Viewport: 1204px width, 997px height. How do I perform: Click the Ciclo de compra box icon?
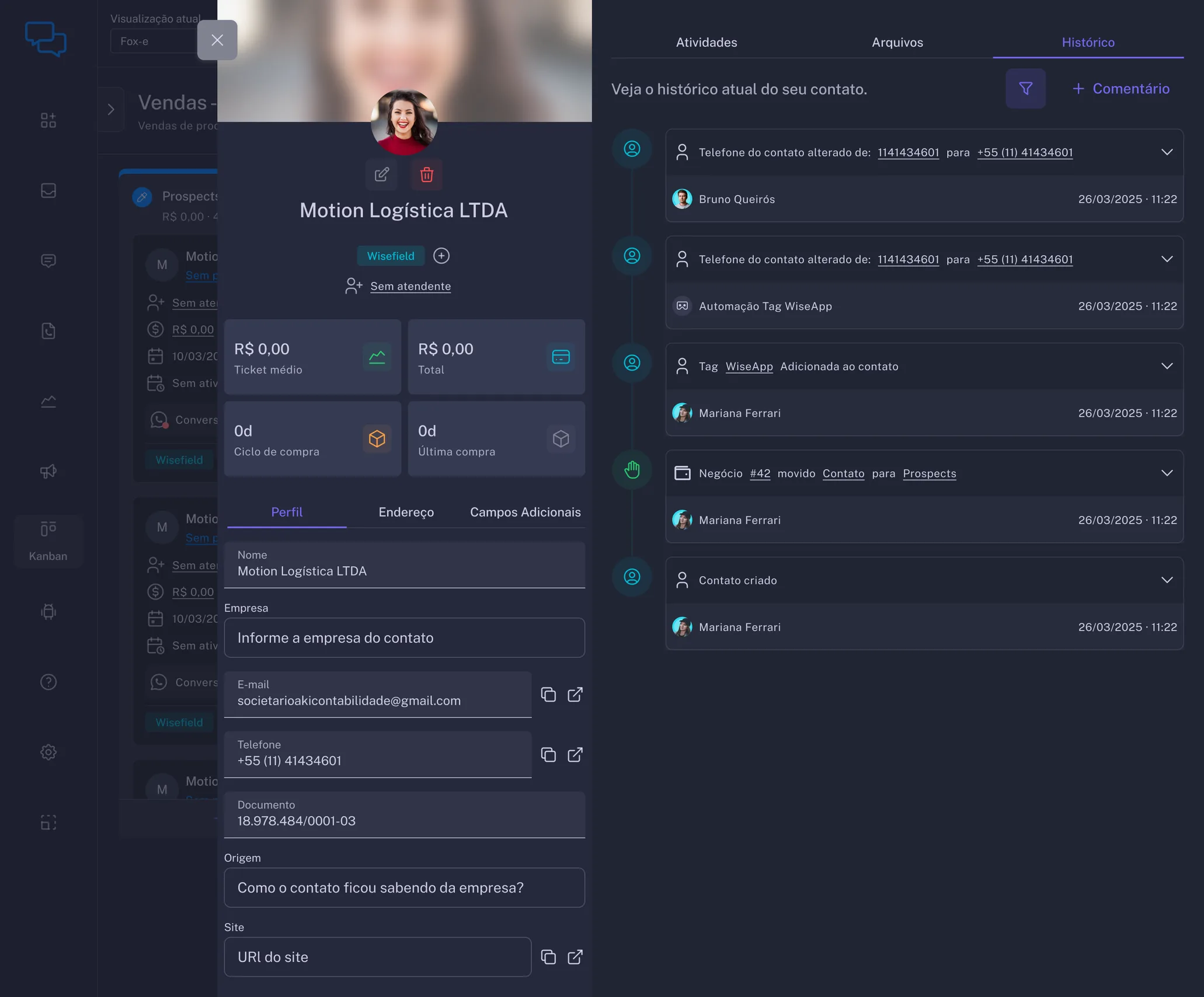(x=377, y=439)
